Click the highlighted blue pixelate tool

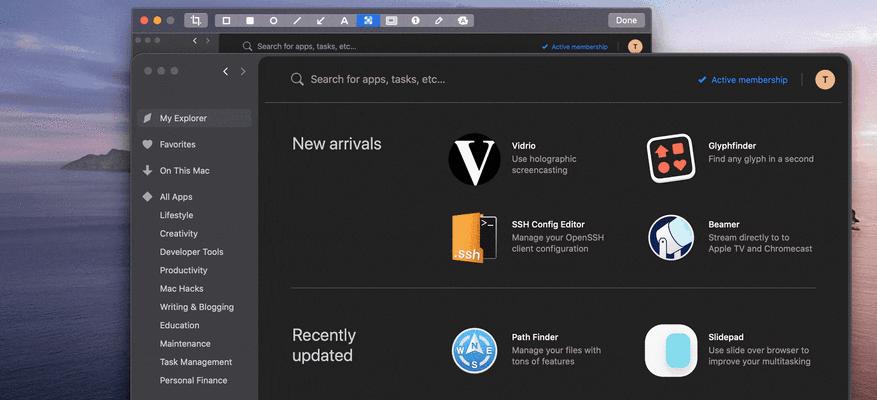pyautogui.click(x=368, y=21)
